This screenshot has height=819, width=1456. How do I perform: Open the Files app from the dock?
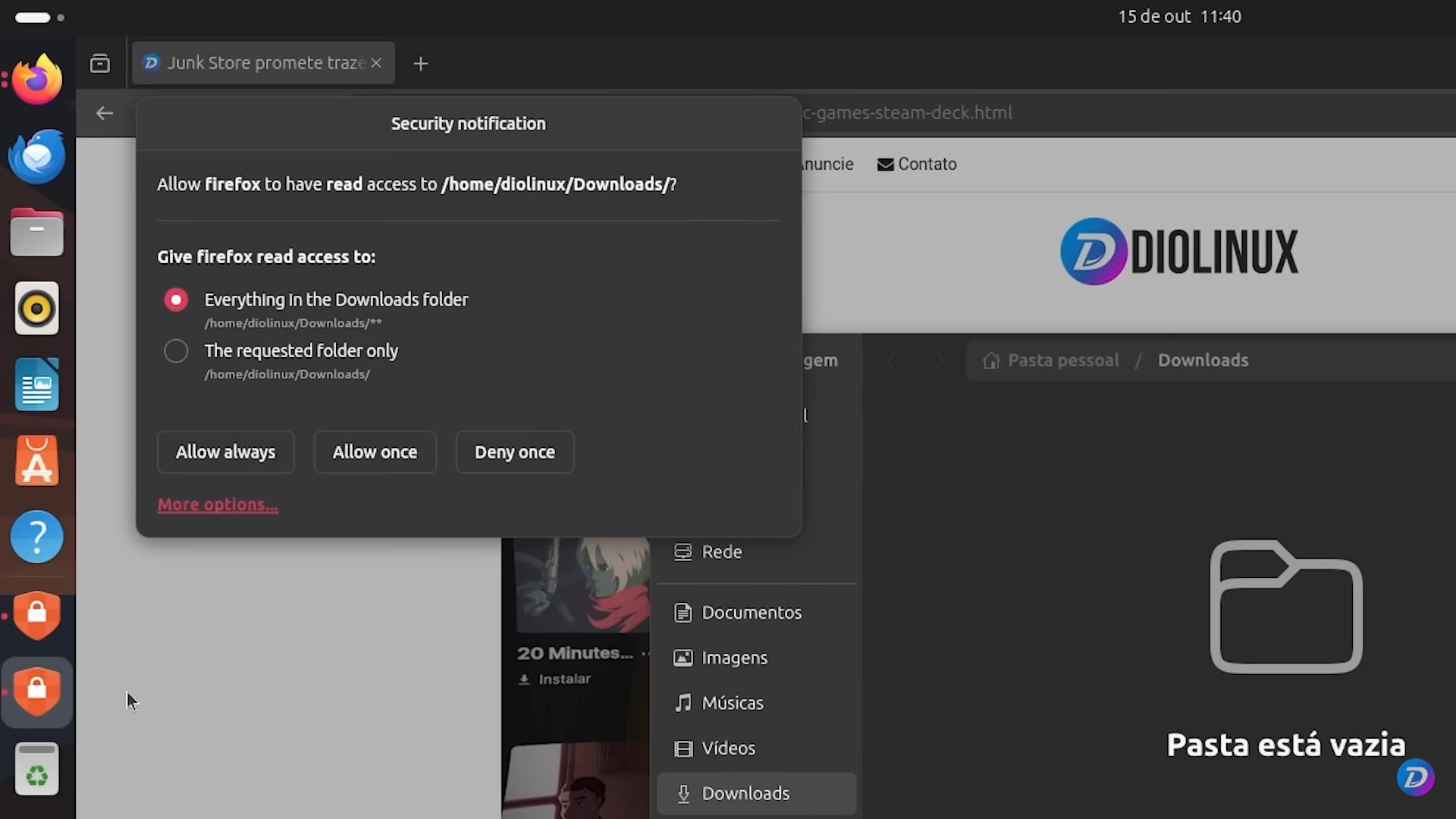36,232
